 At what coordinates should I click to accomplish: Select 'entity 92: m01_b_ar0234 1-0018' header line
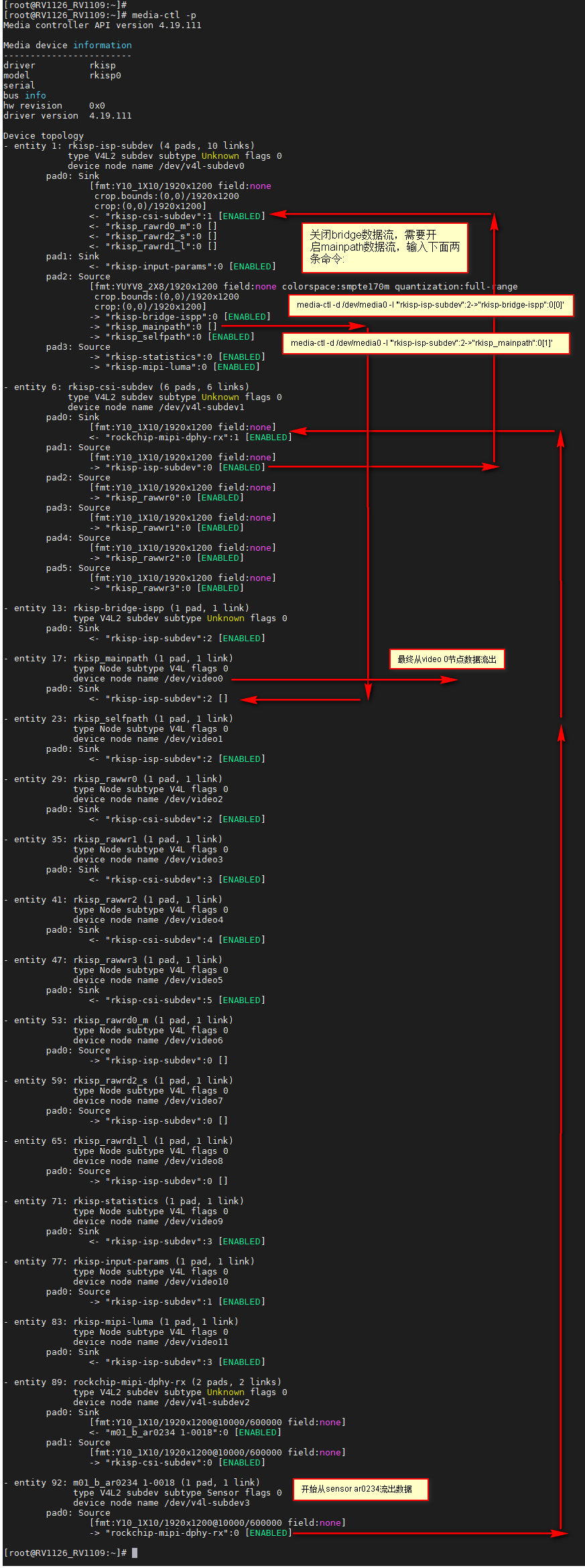132,1482
